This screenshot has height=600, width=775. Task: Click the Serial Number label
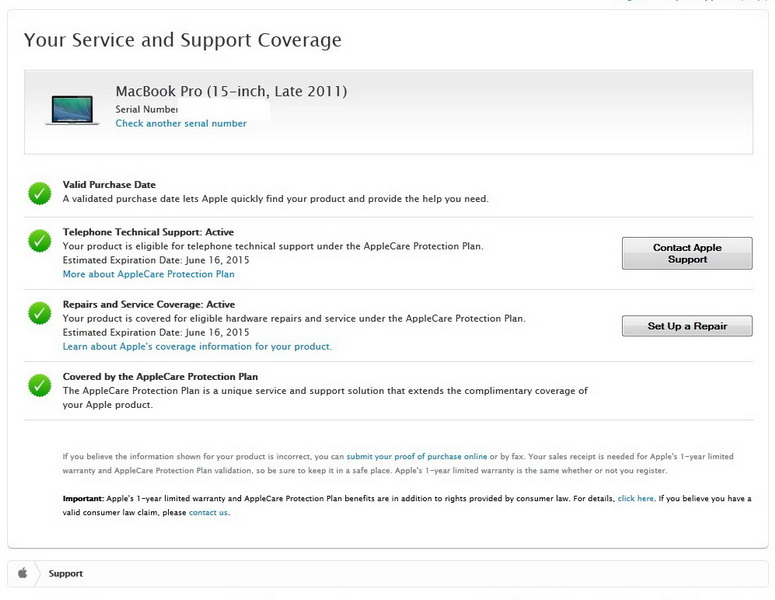point(147,109)
